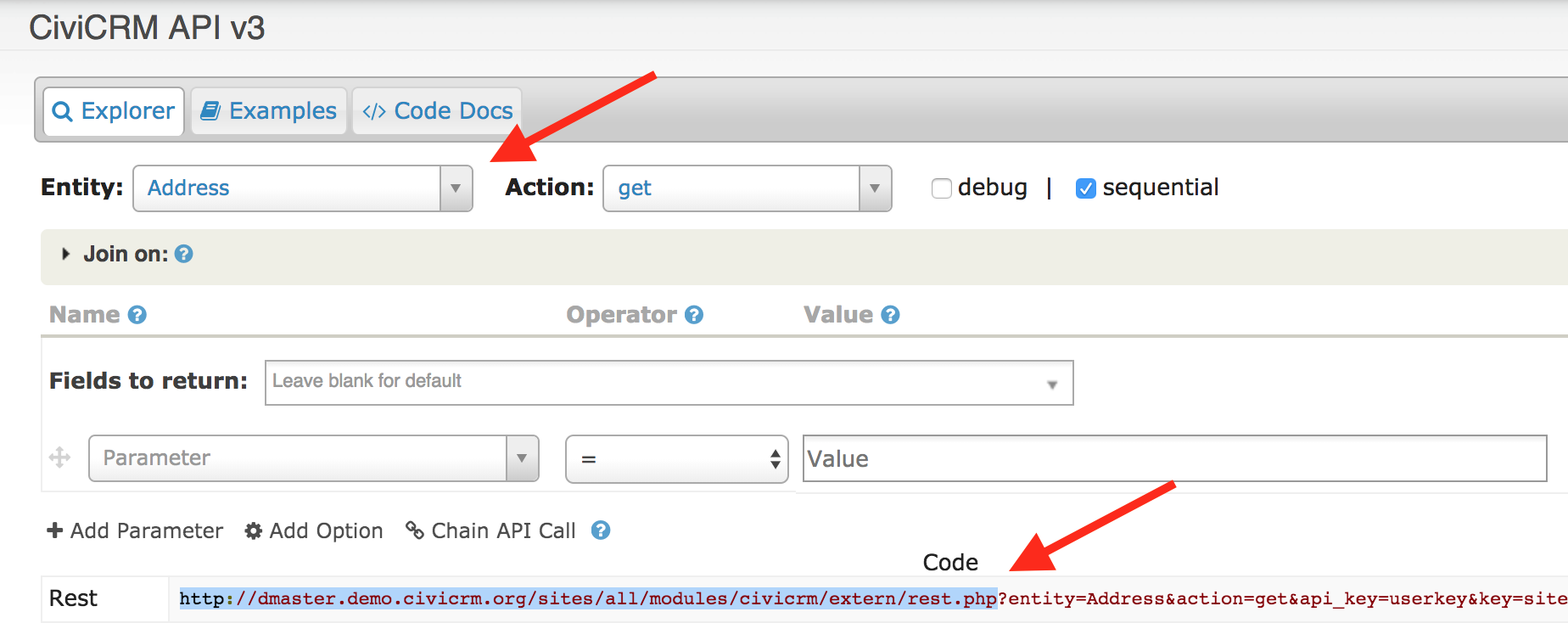
Task: Click the move handle icon beside Parameter
Action: 59,458
